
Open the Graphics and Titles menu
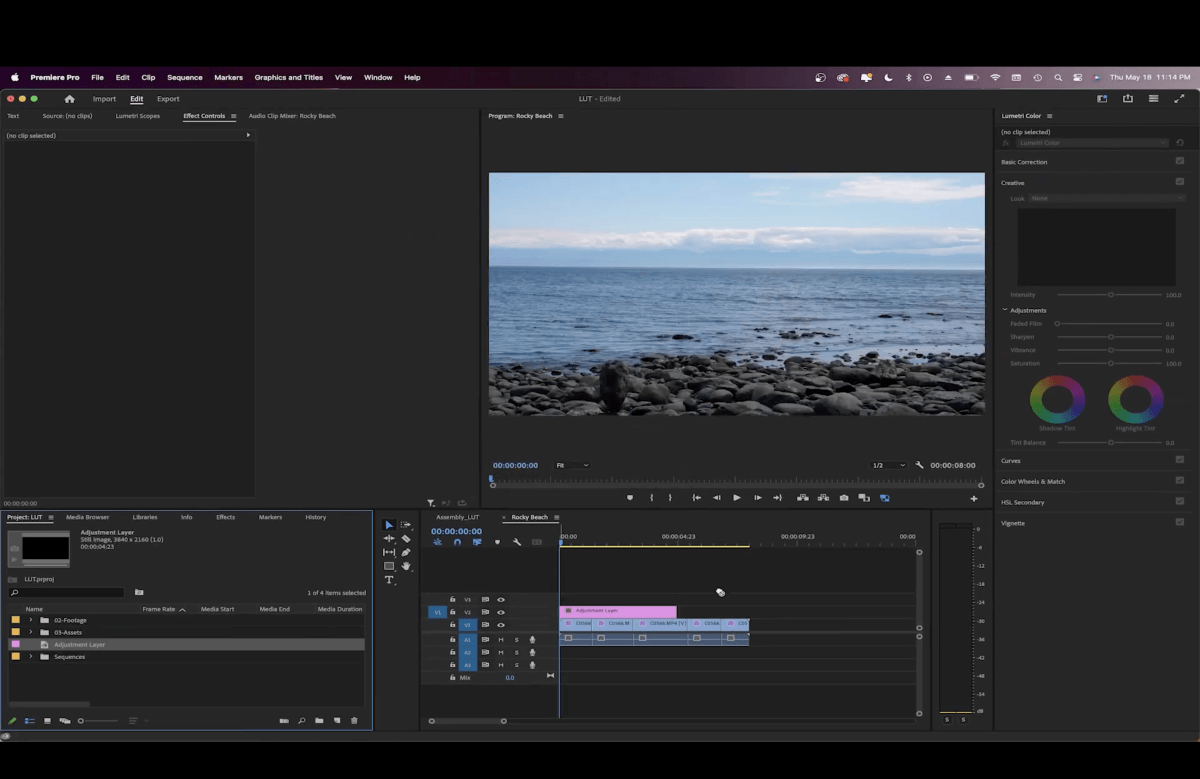[x=289, y=77]
